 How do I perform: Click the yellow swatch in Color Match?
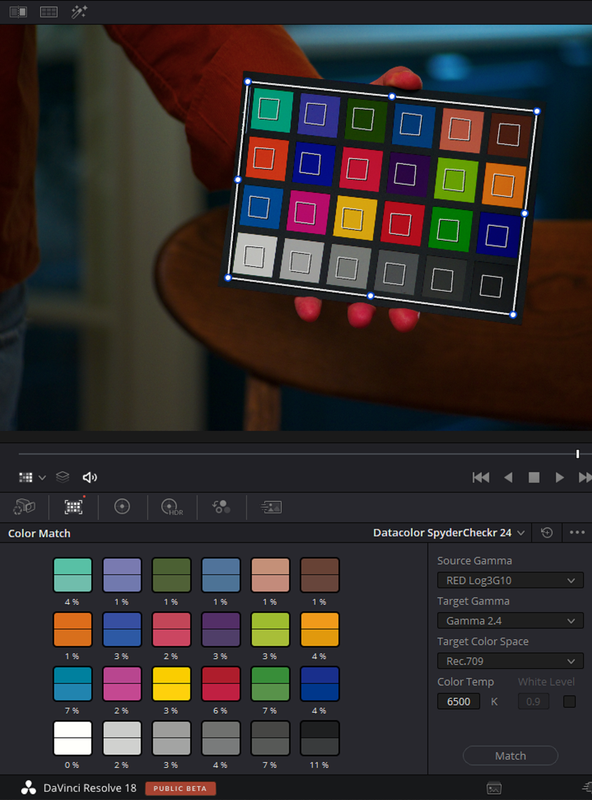[x=171, y=684]
